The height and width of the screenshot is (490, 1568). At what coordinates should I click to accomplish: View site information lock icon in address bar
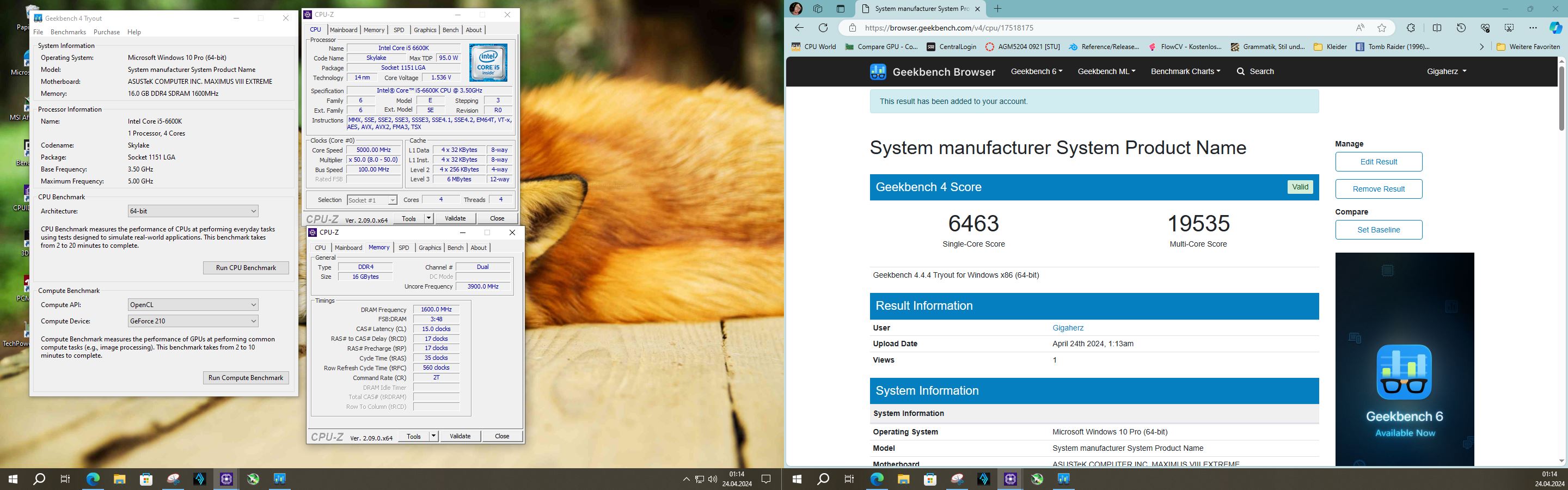pyautogui.click(x=852, y=28)
